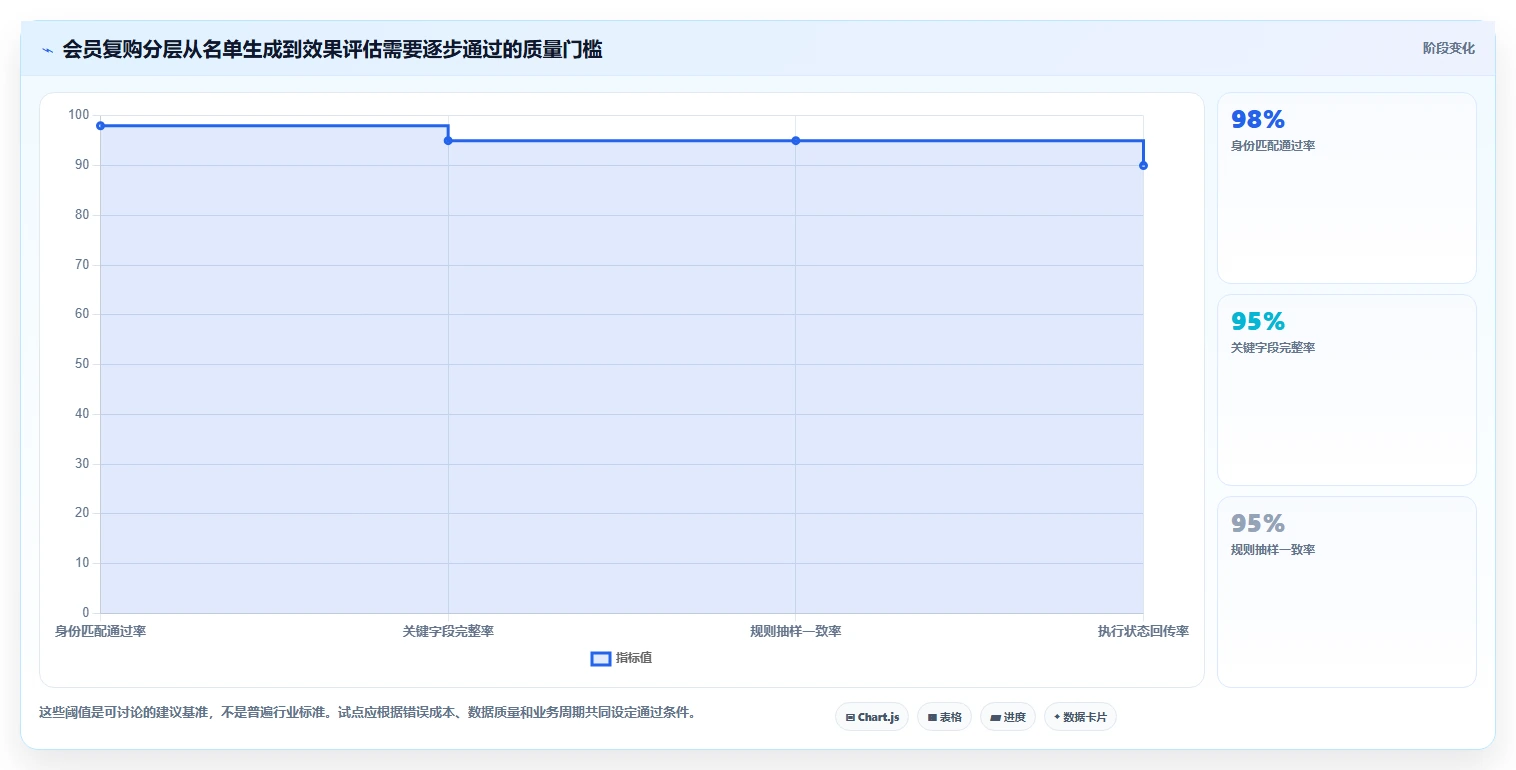Click the y-axis value 100
The height and width of the screenshot is (770, 1516).
(x=79, y=115)
